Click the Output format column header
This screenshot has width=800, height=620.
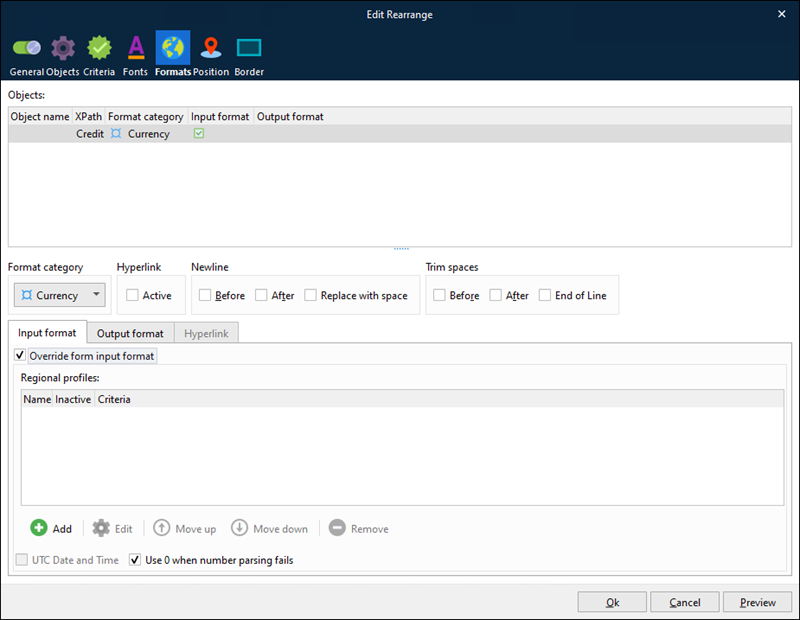tap(290, 116)
